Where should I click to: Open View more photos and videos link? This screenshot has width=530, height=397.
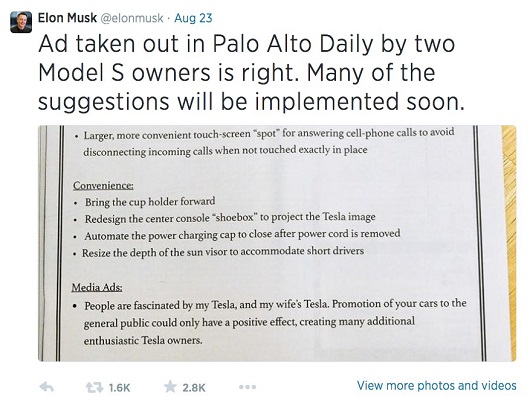pyautogui.click(x=437, y=386)
